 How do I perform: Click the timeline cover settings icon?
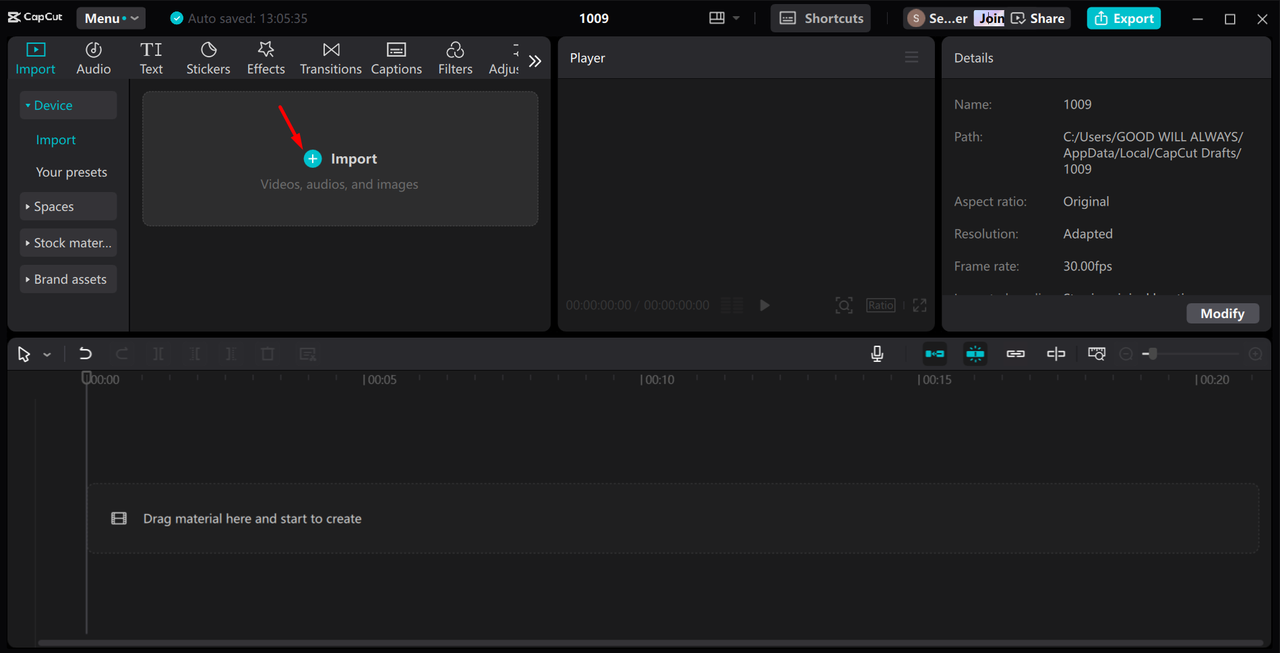tap(1097, 354)
